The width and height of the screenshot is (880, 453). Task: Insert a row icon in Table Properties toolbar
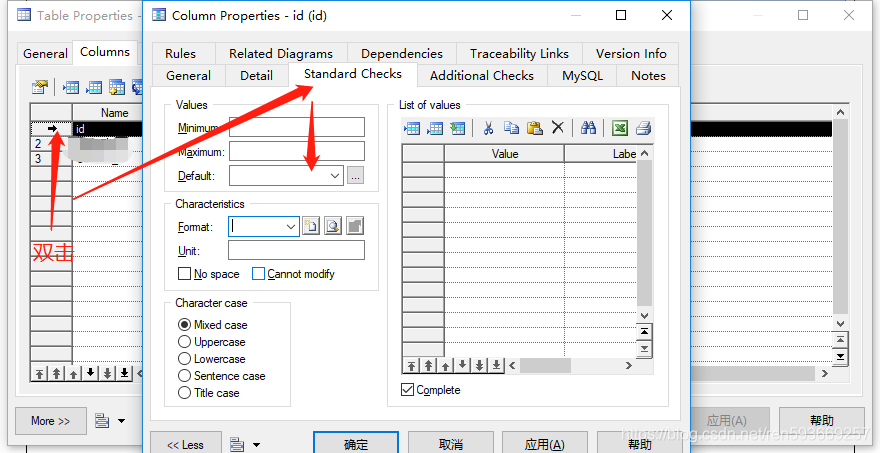(x=71, y=87)
